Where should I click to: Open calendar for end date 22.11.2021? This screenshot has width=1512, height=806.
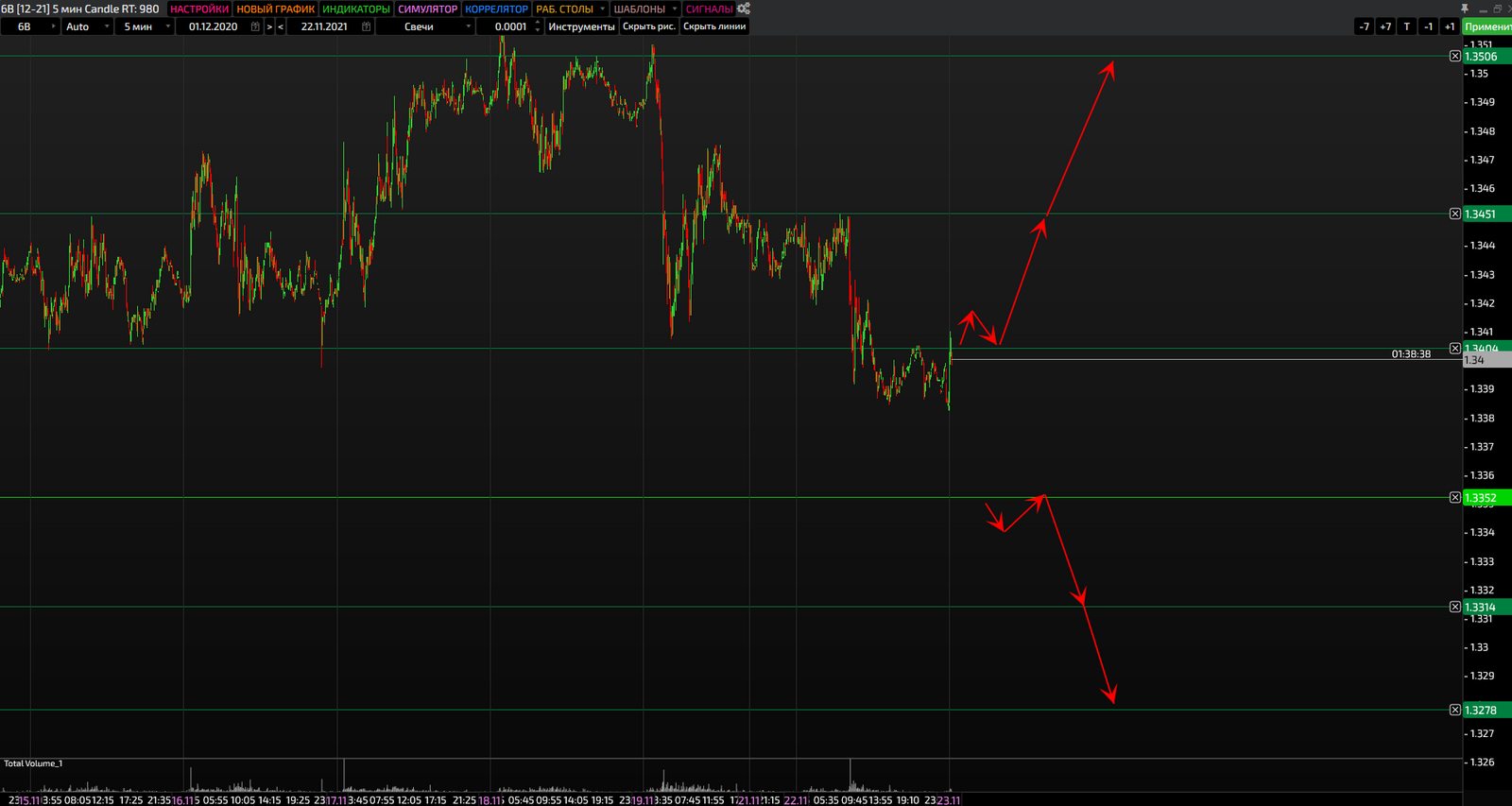367,26
